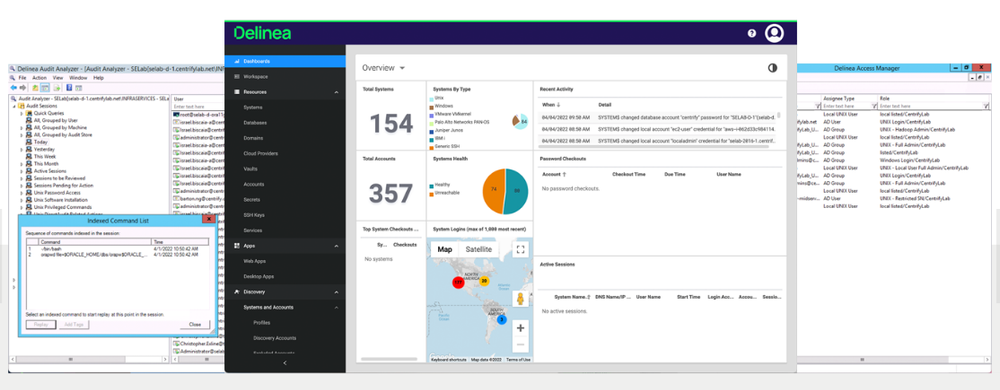This screenshot has width=1000, height=390.
Task: Collapse the Resources section chevron
Action: click(x=337, y=92)
